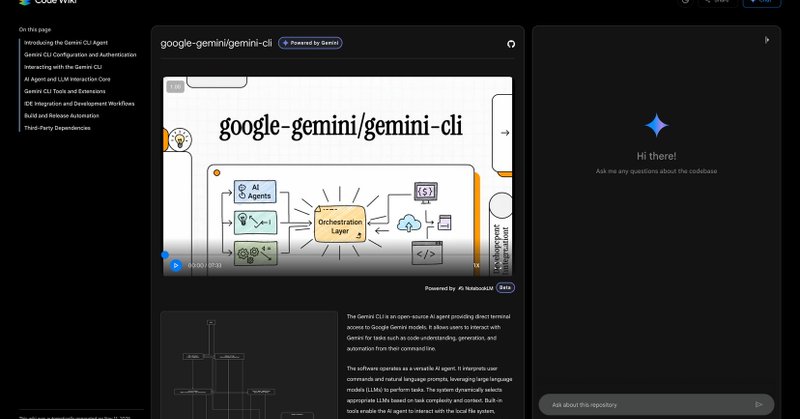This screenshot has height=419, width=800.
Task: Click the Powered by Gemini badge
Action: (x=310, y=43)
